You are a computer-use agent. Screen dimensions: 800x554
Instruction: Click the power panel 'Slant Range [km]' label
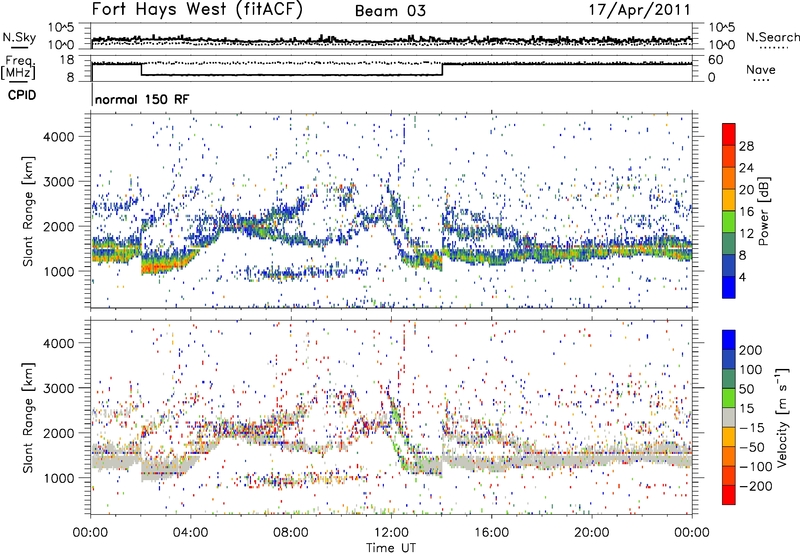pyautogui.click(x=28, y=211)
